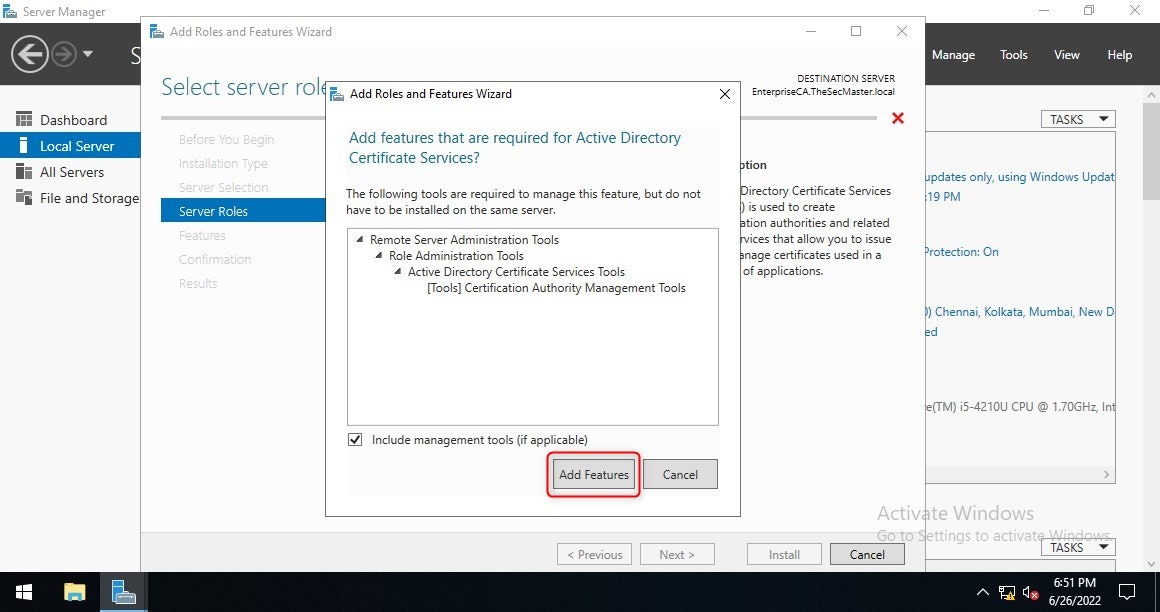The image size is (1160, 612).
Task: Click Server Manager vertical scrollbar up arrow
Action: point(1151,95)
